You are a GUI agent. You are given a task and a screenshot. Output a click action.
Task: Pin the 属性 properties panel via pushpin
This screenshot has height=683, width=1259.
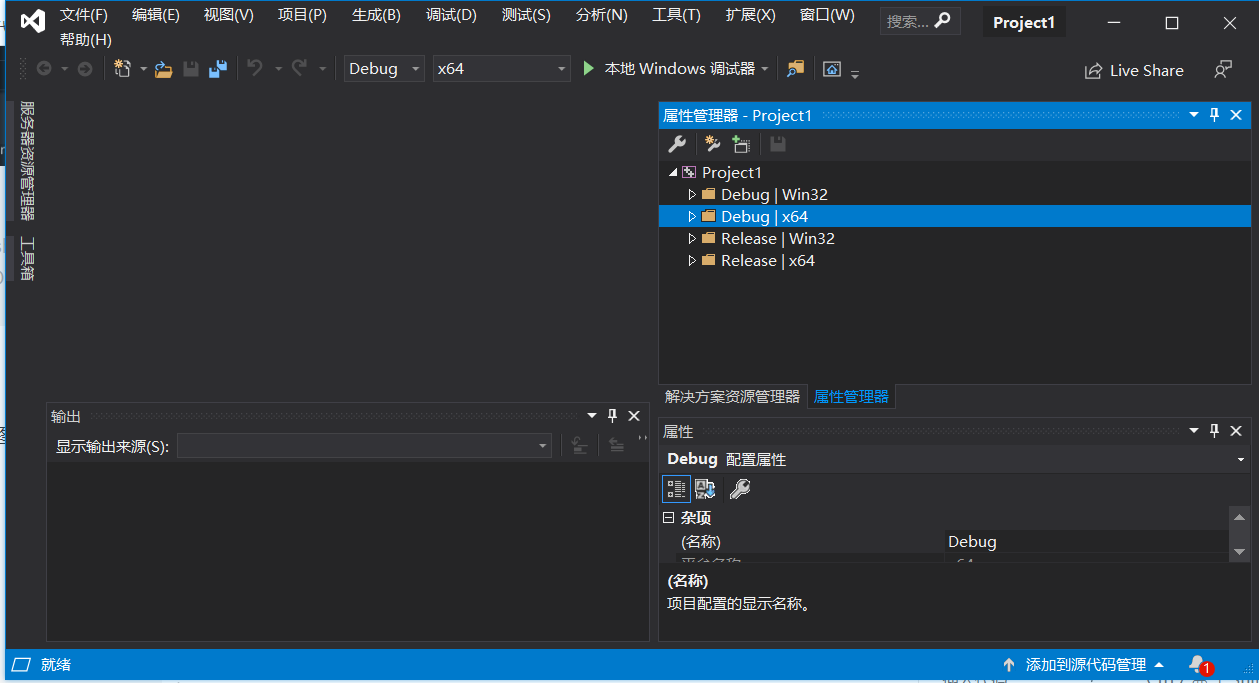tap(1215, 431)
